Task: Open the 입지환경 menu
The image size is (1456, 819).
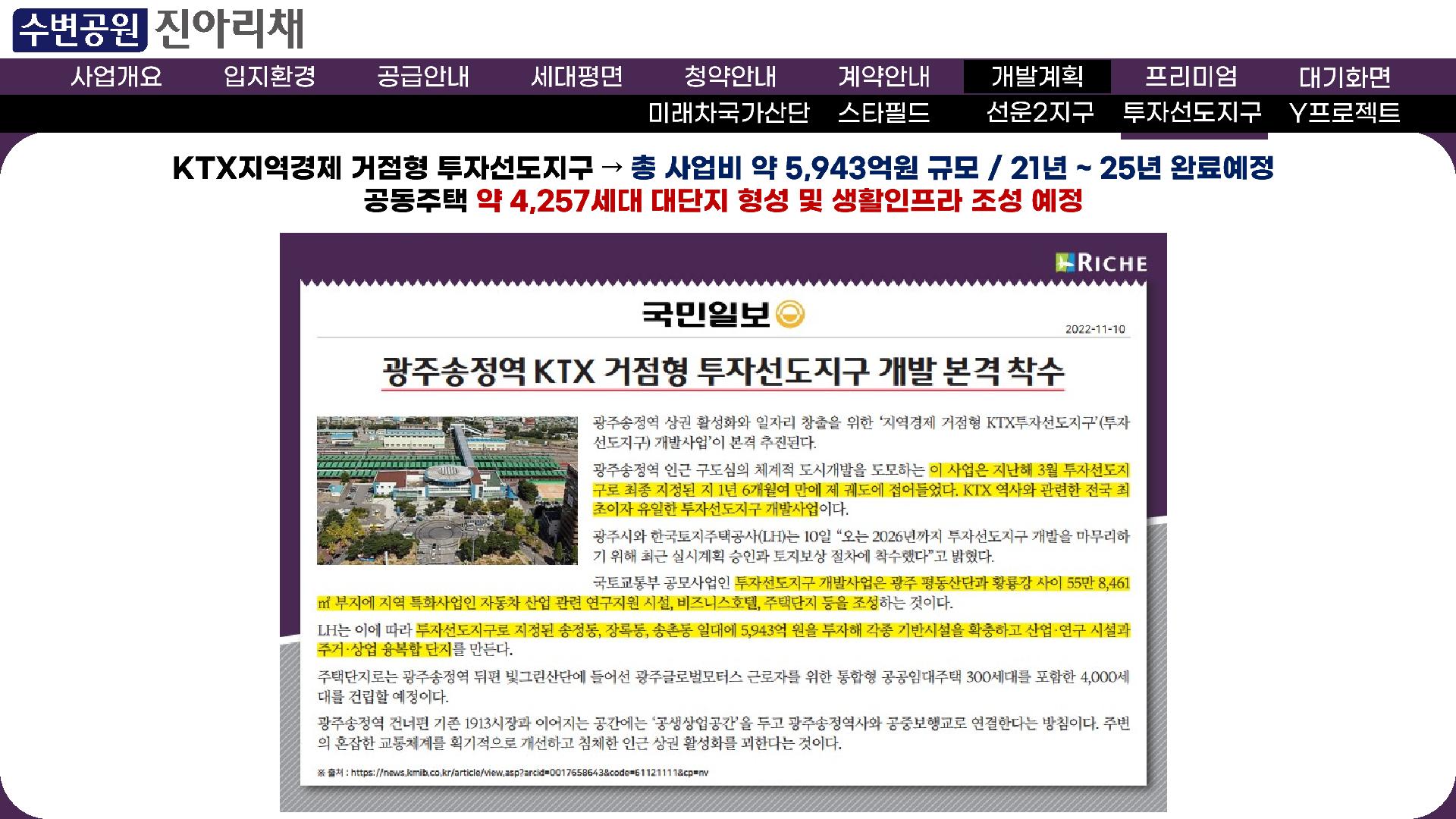Action: pyautogui.click(x=269, y=77)
